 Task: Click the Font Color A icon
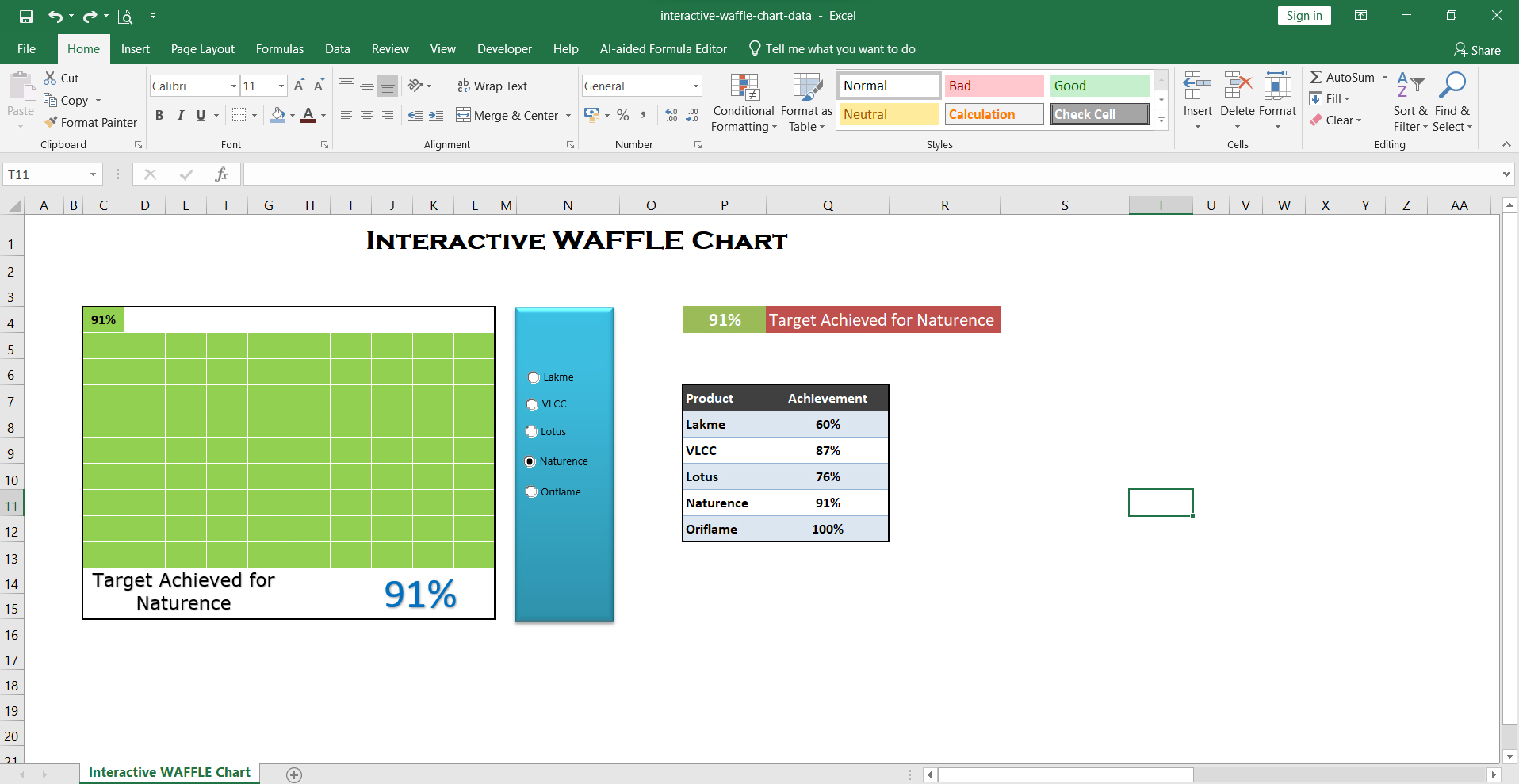pyautogui.click(x=308, y=116)
